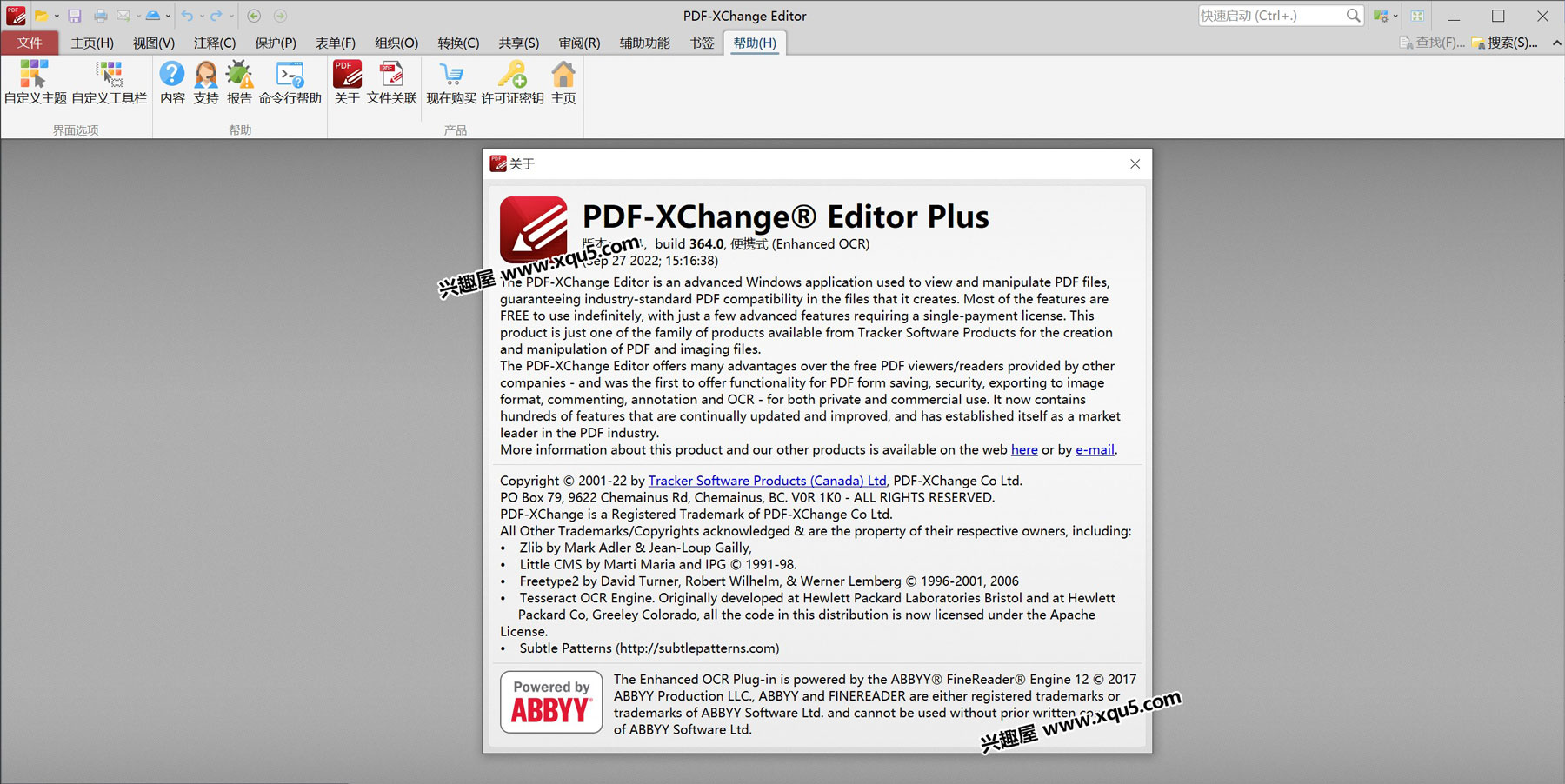Click the green Back navigation arrow
This screenshot has width=1565, height=784.
(x=254, y=16)
